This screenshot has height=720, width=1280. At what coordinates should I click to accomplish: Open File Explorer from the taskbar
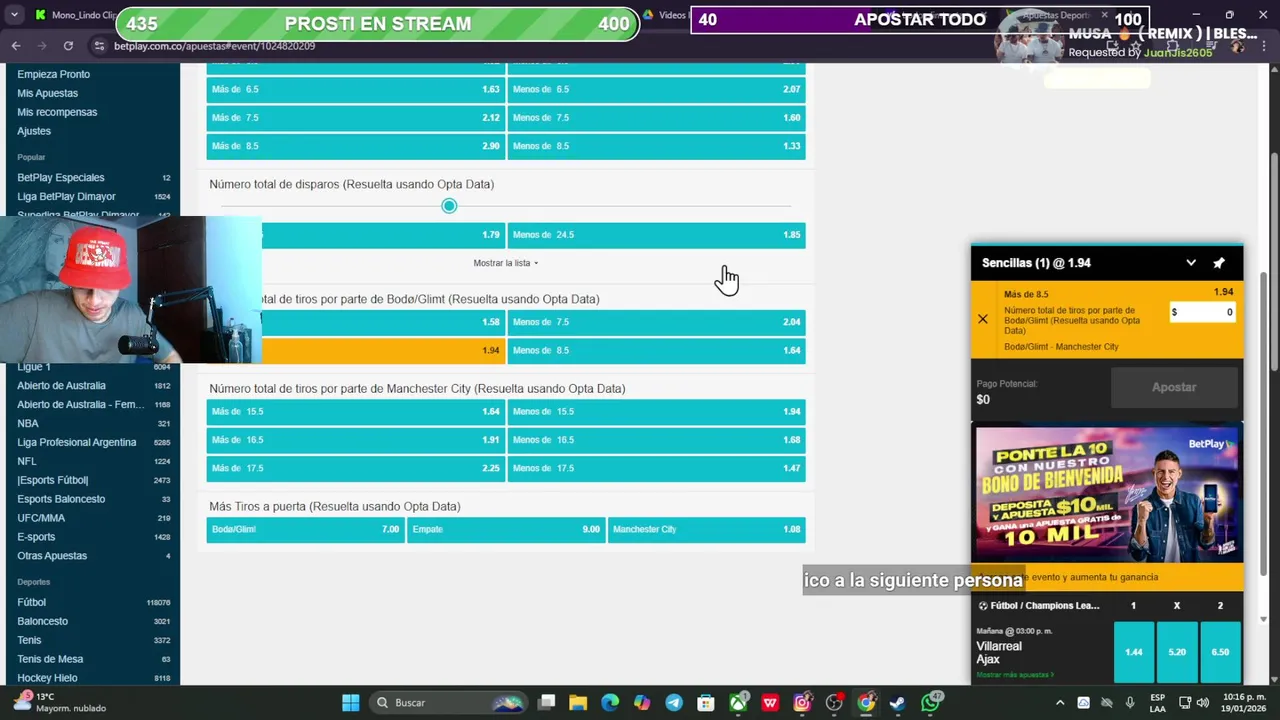pyautogui.click(x=578, y=703)
